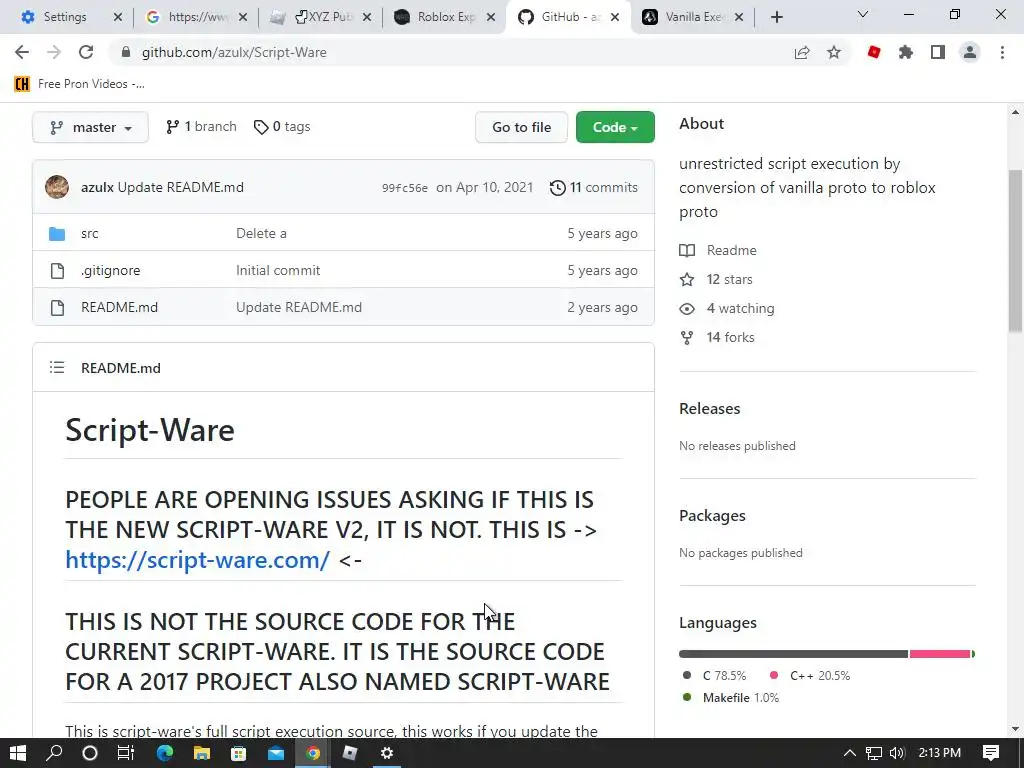
Task: View the 0 tags link
Action: 282,127
